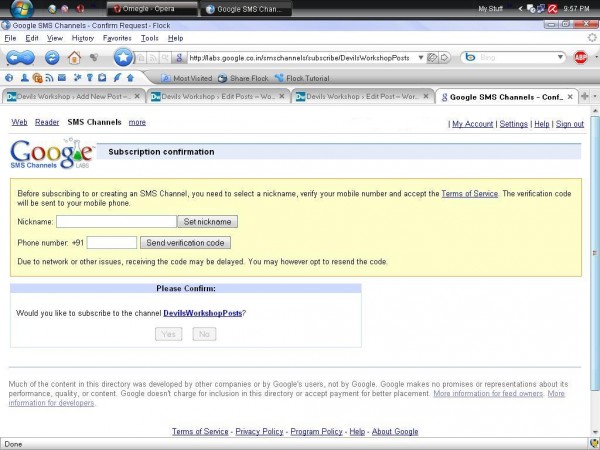Viewport: 600px width, 450px height.
Task: Open the Reader link
Action: 47,122
